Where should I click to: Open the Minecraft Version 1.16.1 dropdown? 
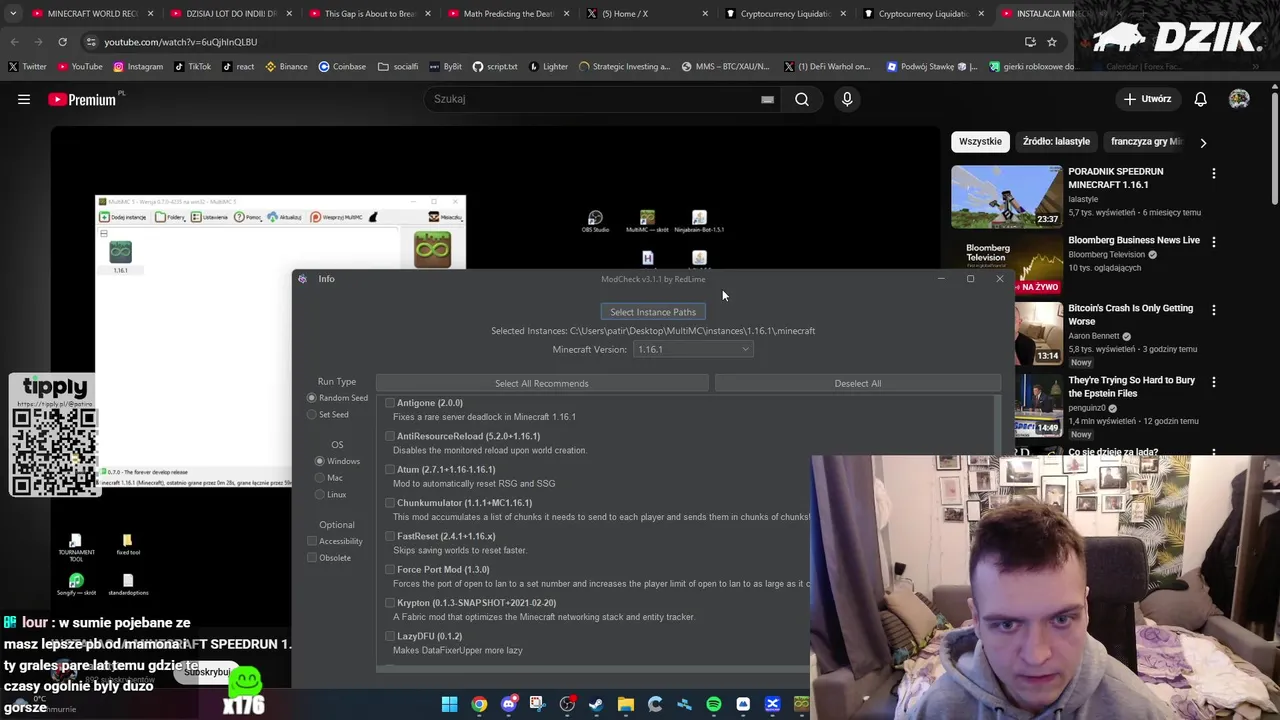[x=693, y=350]
